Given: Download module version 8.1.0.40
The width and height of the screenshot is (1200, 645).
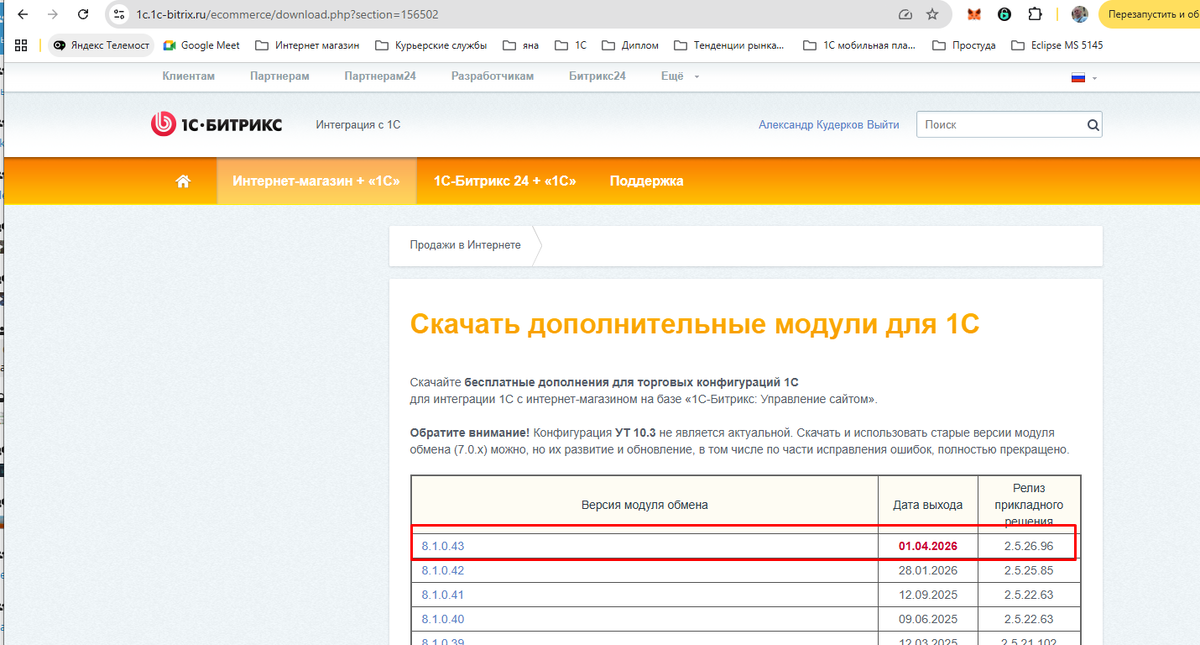Looking at the screenshot, I should pos(443,619).
